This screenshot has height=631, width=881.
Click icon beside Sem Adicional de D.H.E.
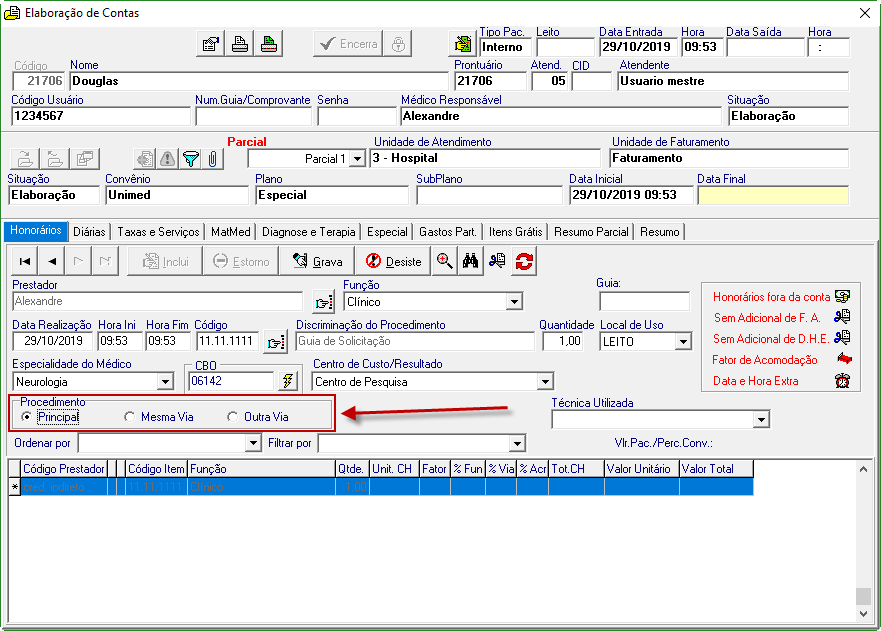842,338
